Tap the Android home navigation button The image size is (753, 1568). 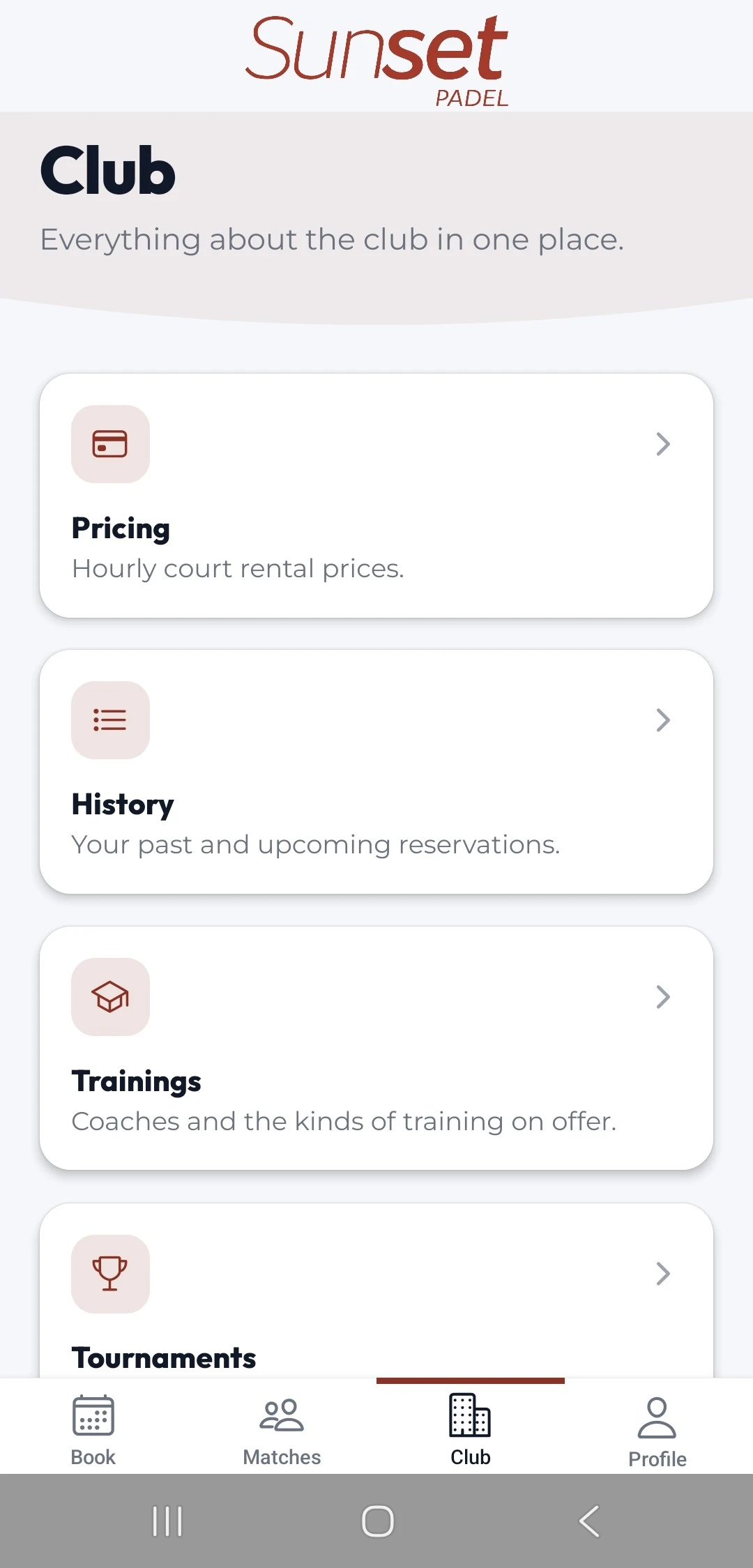(377, 1521)
